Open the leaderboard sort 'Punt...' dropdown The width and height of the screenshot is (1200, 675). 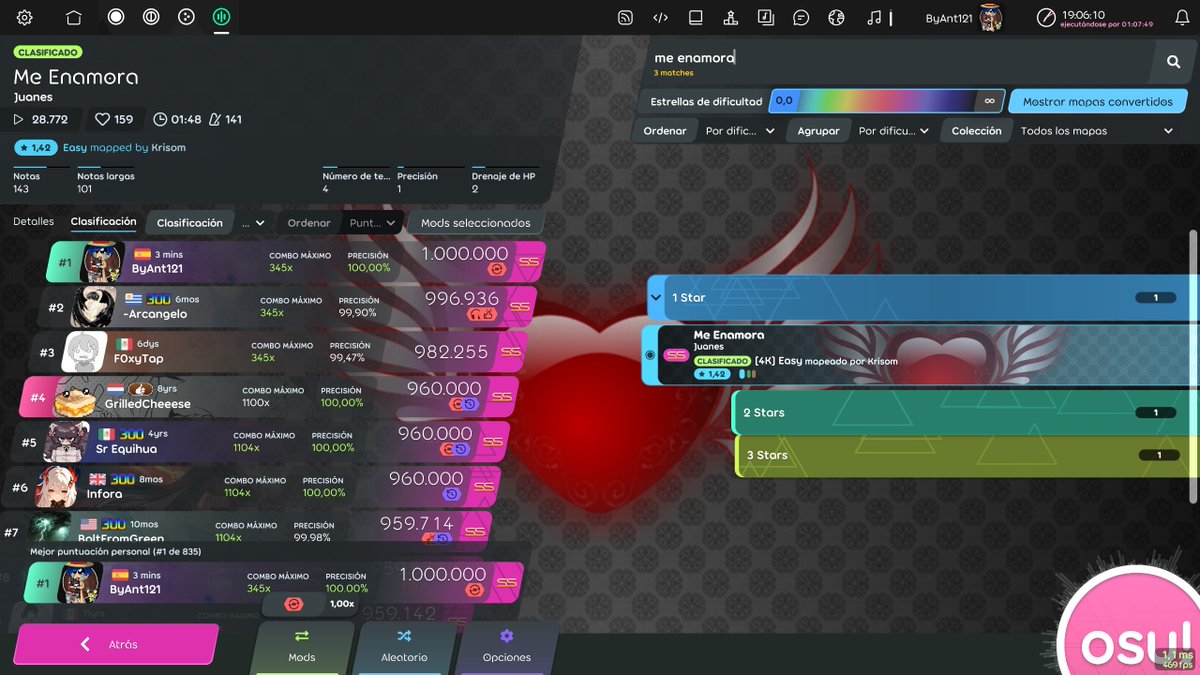click(372, 223)
